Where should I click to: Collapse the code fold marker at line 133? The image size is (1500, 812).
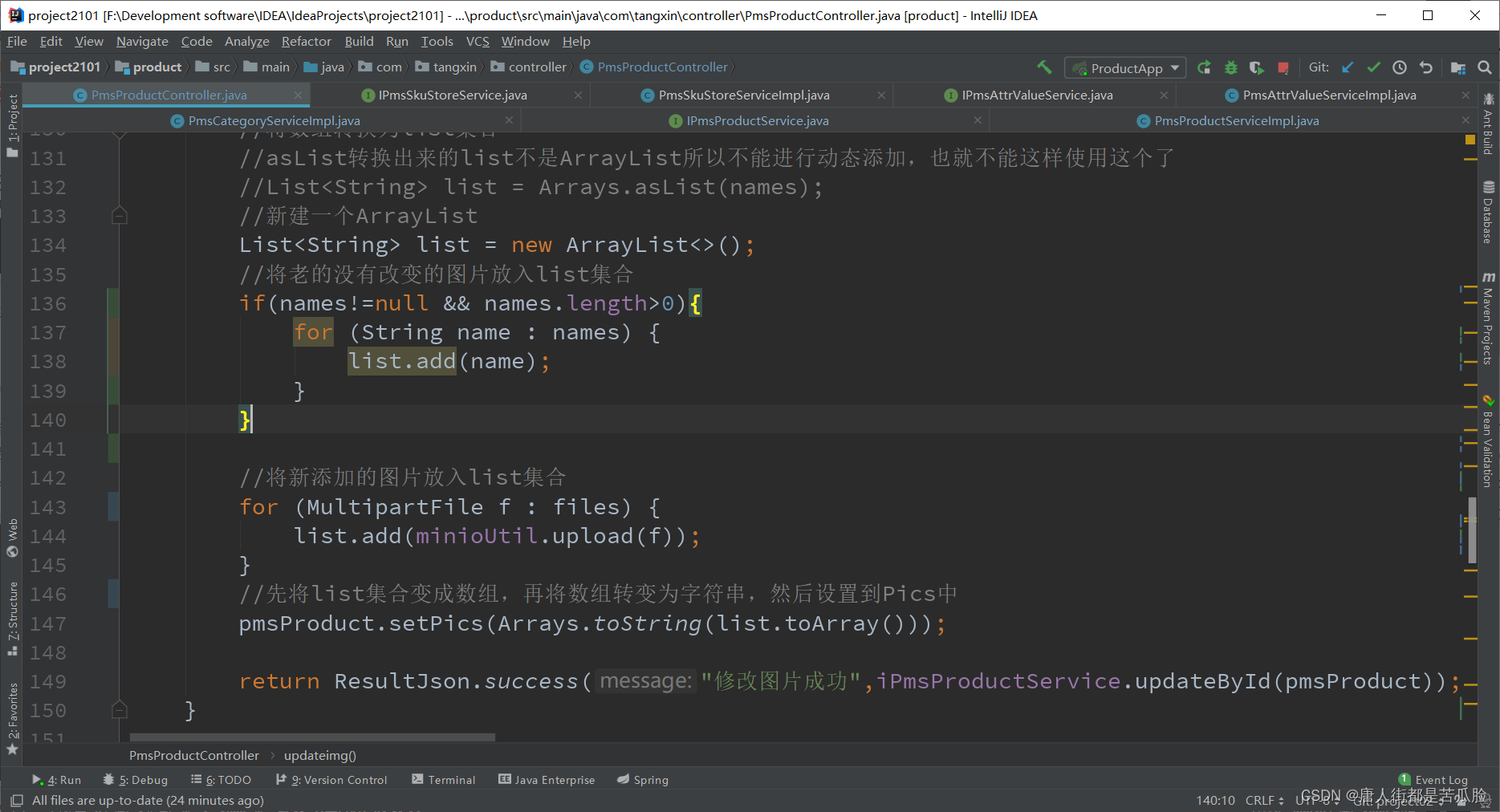click(x=120, y=216)
